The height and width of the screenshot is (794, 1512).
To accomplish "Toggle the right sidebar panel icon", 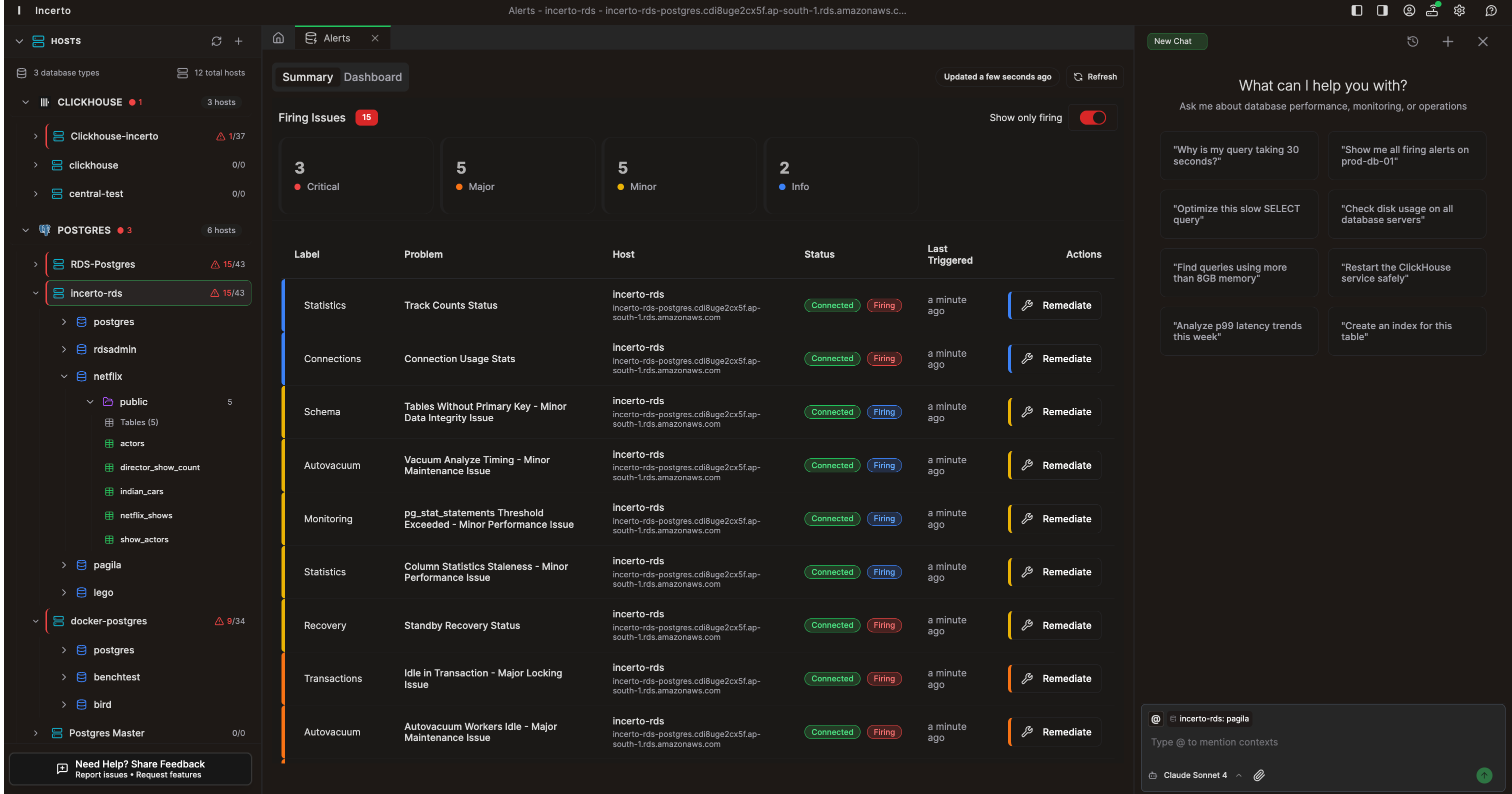I will click(x=1382, y=11).
